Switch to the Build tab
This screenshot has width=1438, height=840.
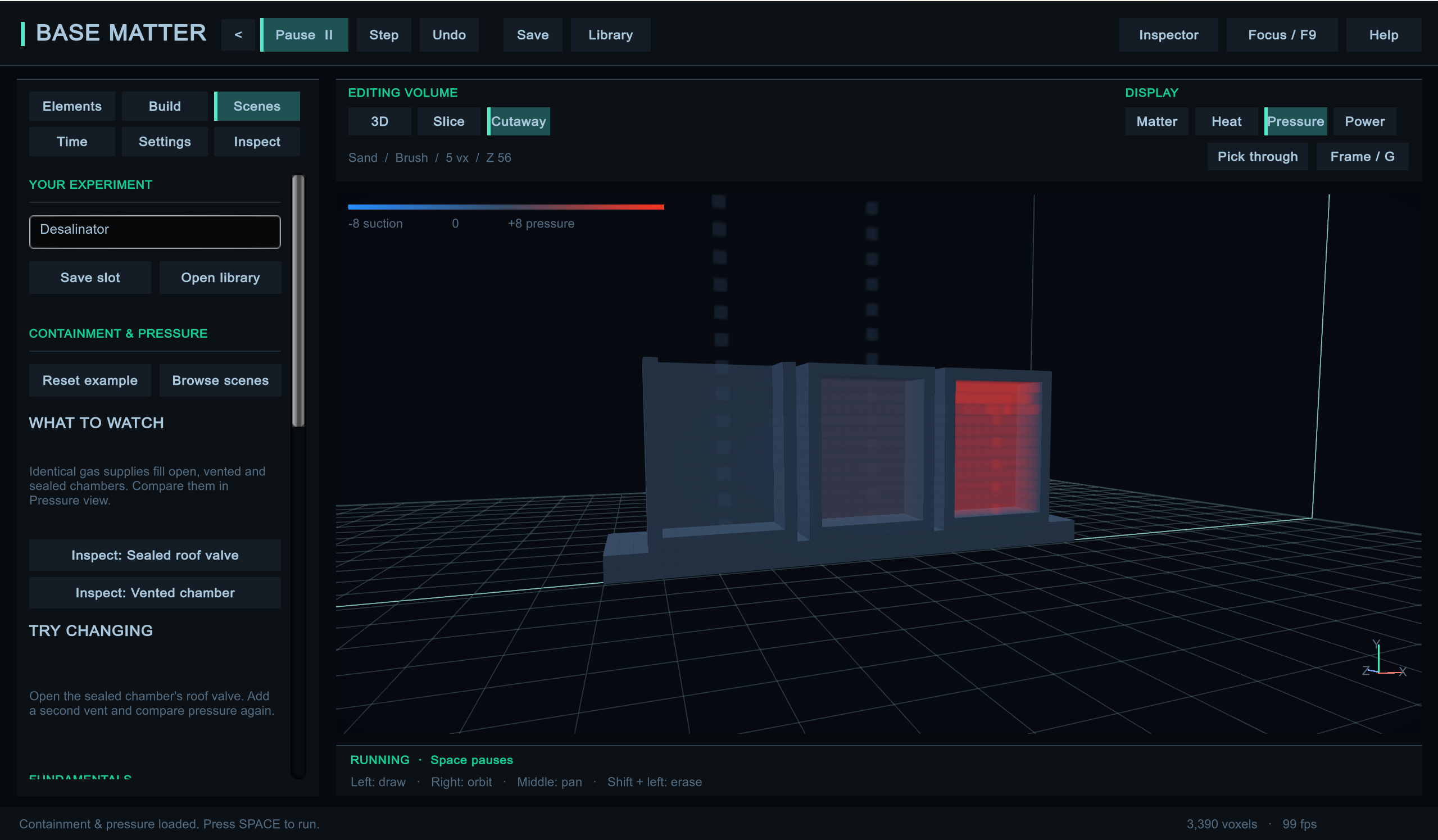pyautogui.click(x=164, y=106)
